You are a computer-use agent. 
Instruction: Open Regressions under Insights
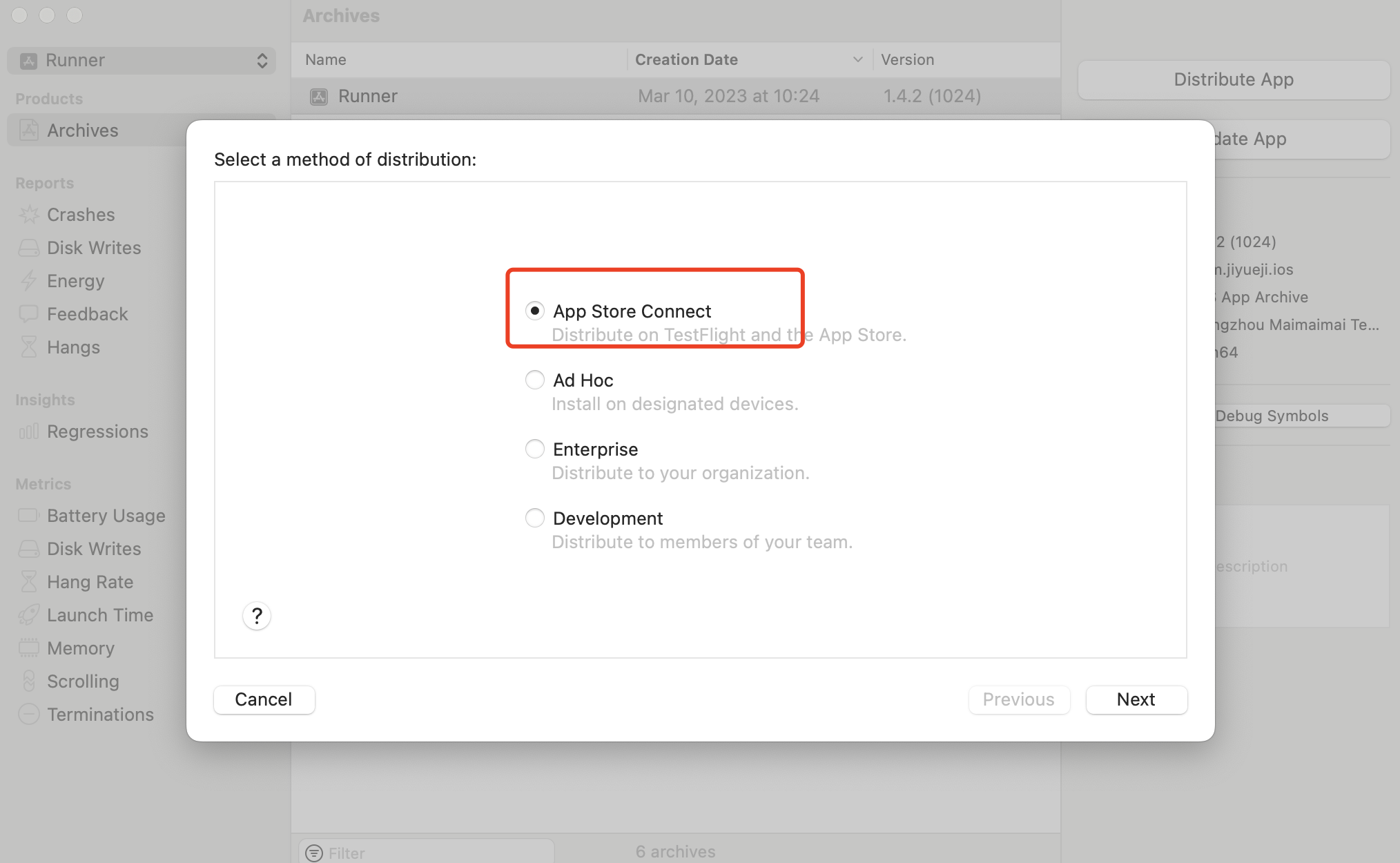pos(97,431)
